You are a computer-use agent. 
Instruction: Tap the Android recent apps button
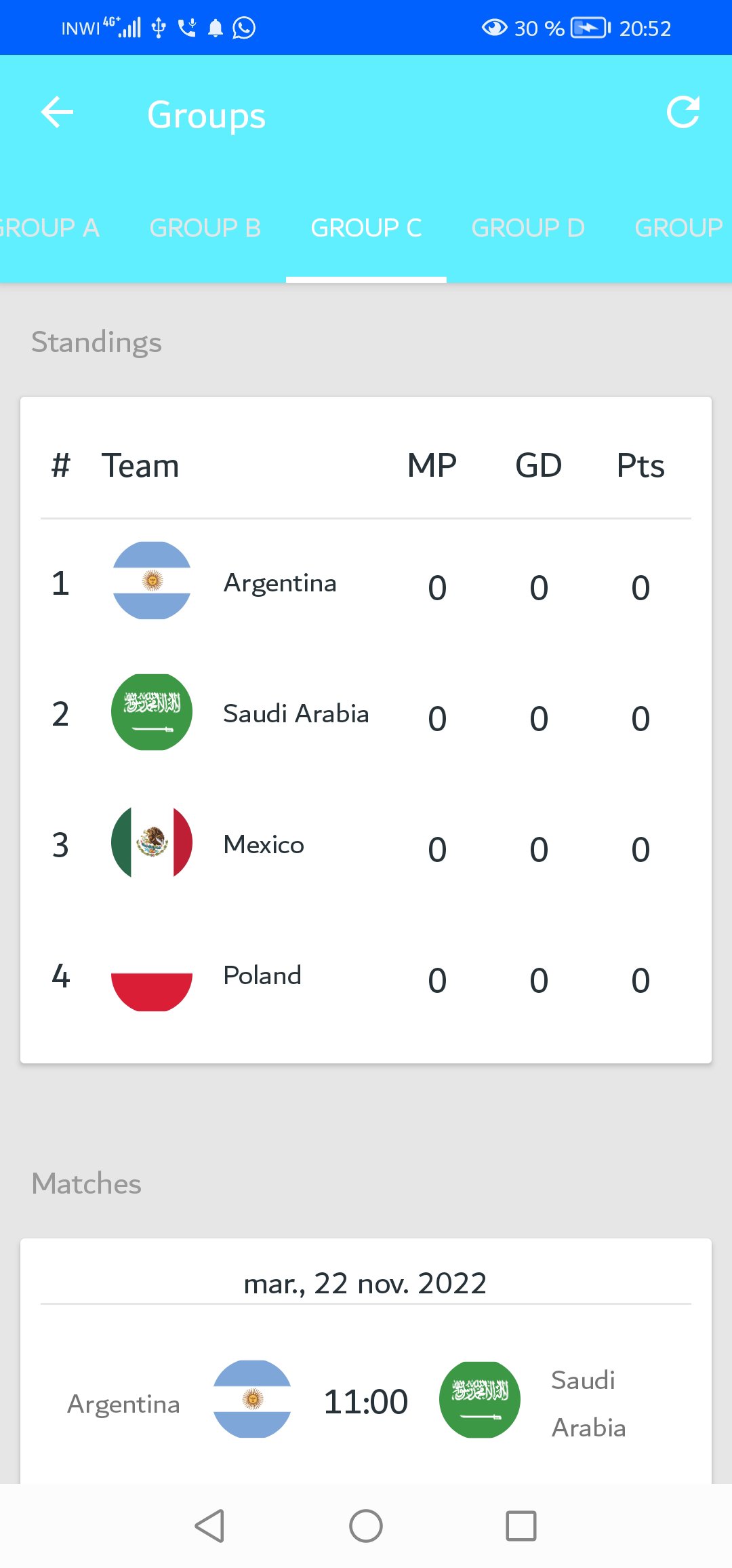pos(521,1526)
